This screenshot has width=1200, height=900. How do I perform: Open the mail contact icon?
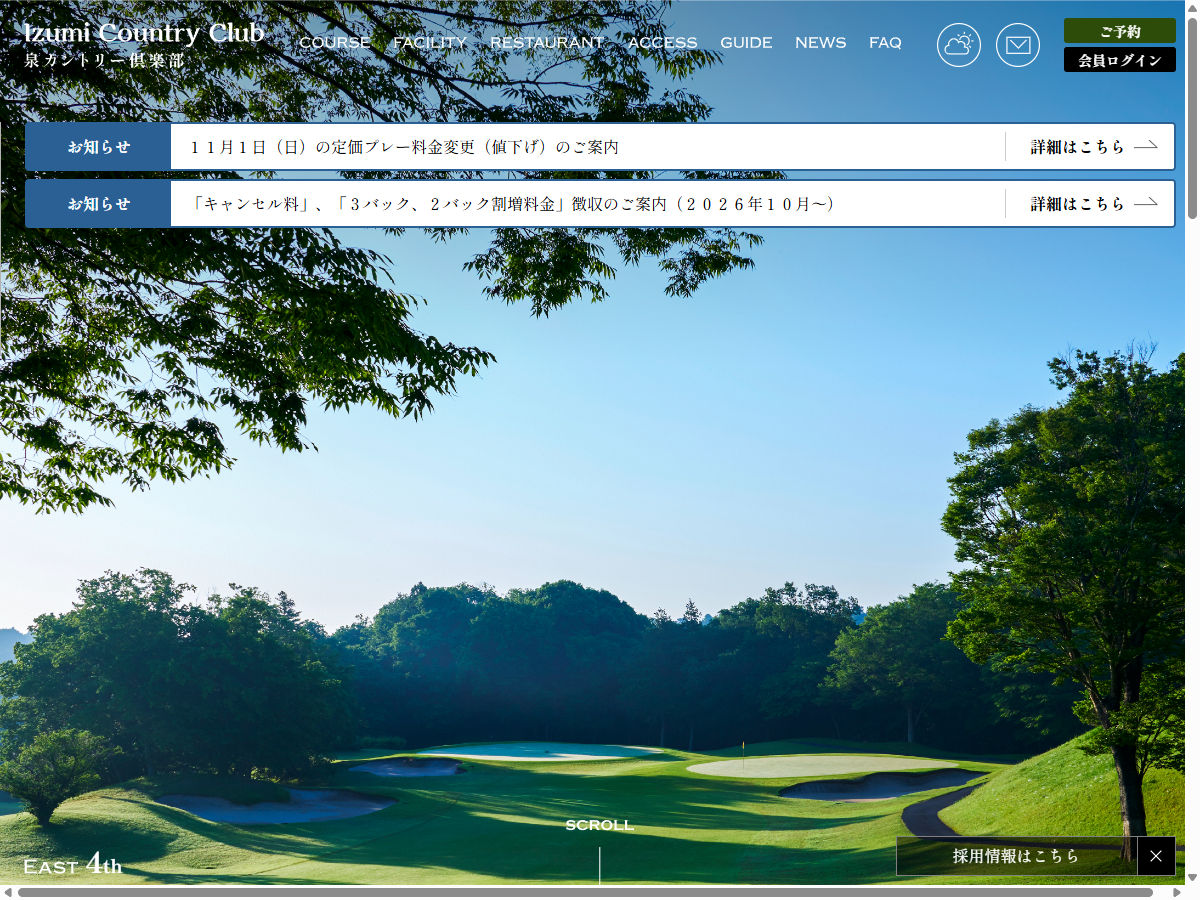(1018, 45)
